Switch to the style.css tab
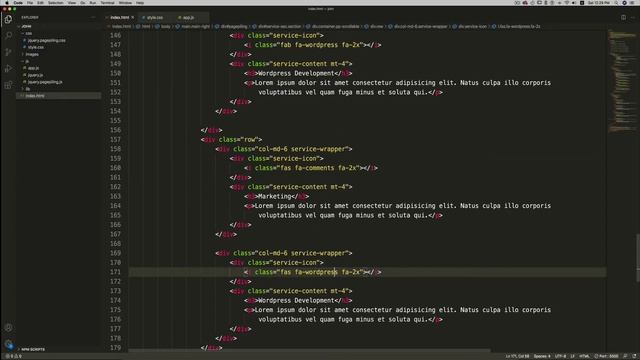Screen dimensions: 640x360 click(x=155, y=18)
